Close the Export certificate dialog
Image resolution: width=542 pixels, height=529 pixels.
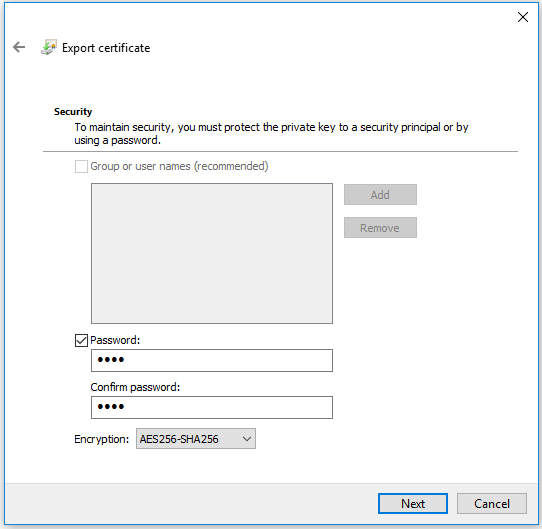523,17
